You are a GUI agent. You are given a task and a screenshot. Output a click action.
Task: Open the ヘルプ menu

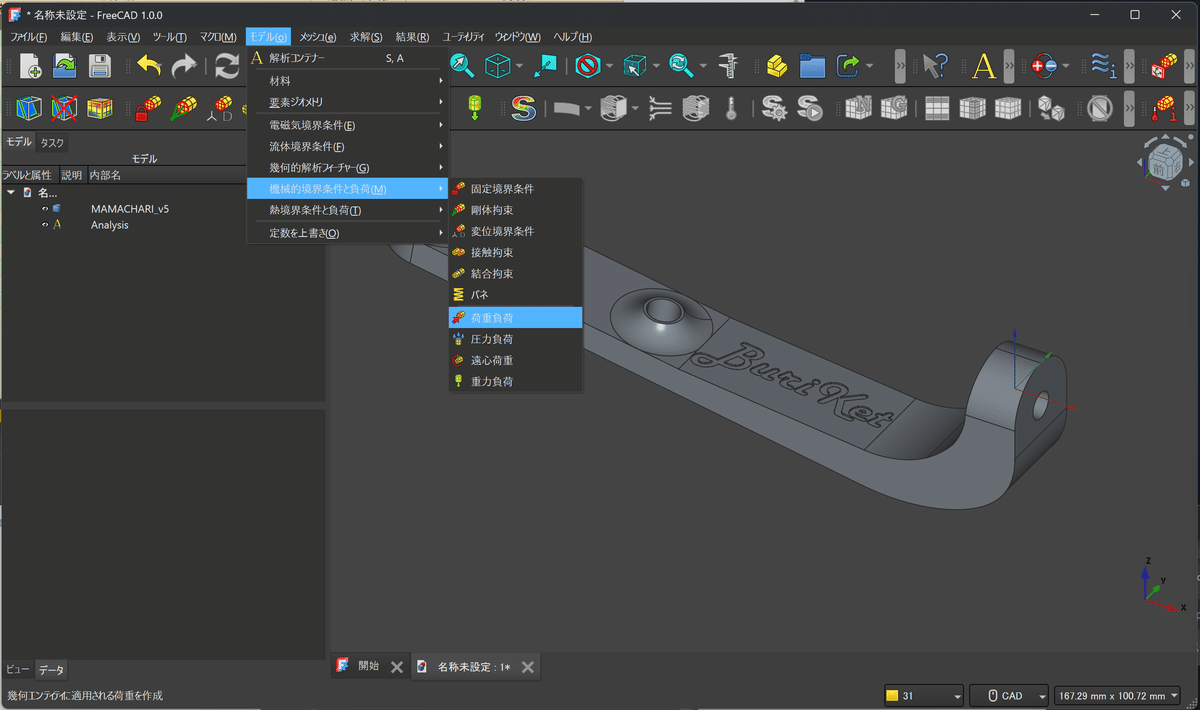click(x=572, y=37)
